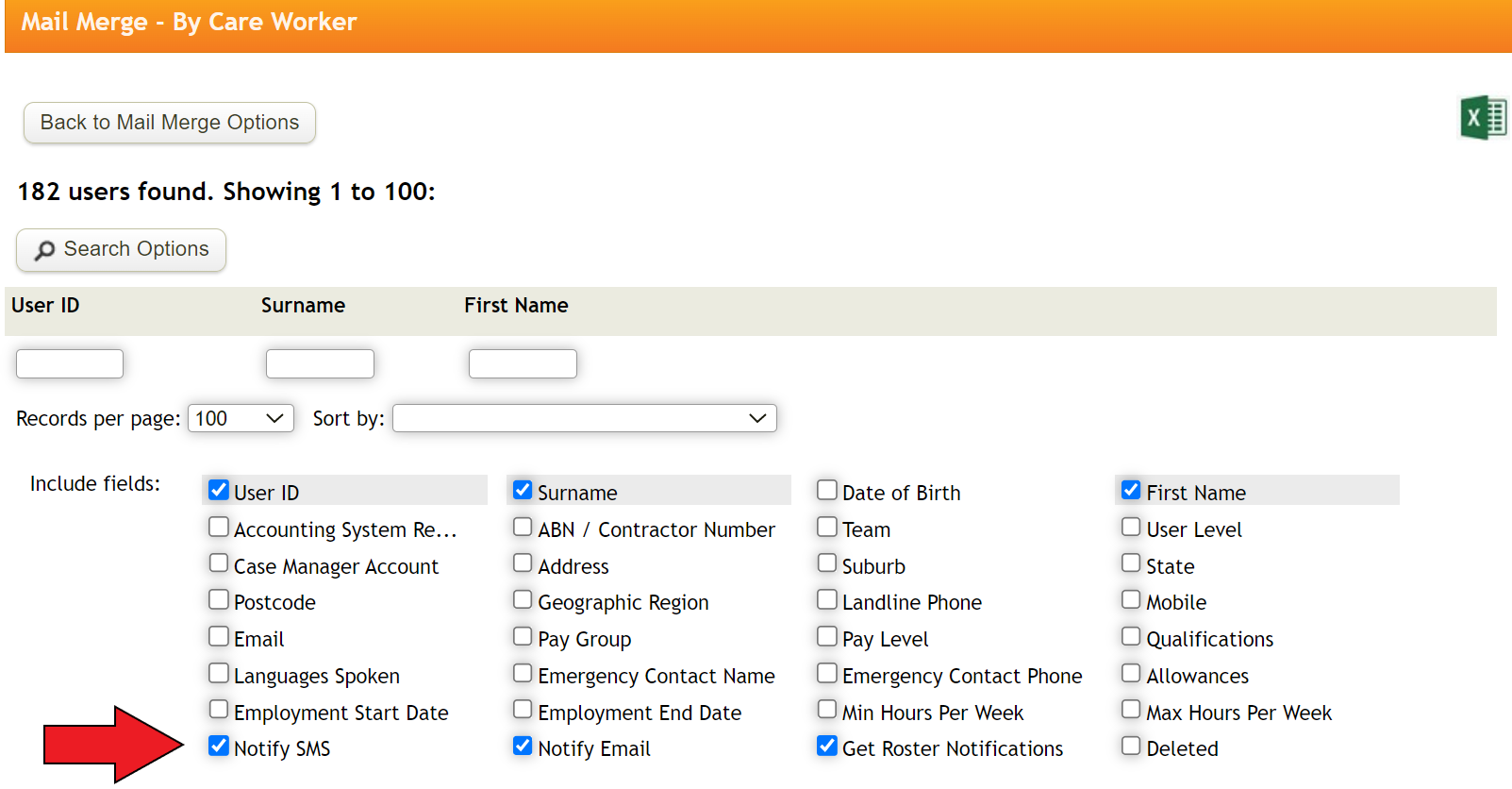This screenshot has height=789, width=1512.
Task: Export results using the Excel icon
Action: [x=1484, y=118]
